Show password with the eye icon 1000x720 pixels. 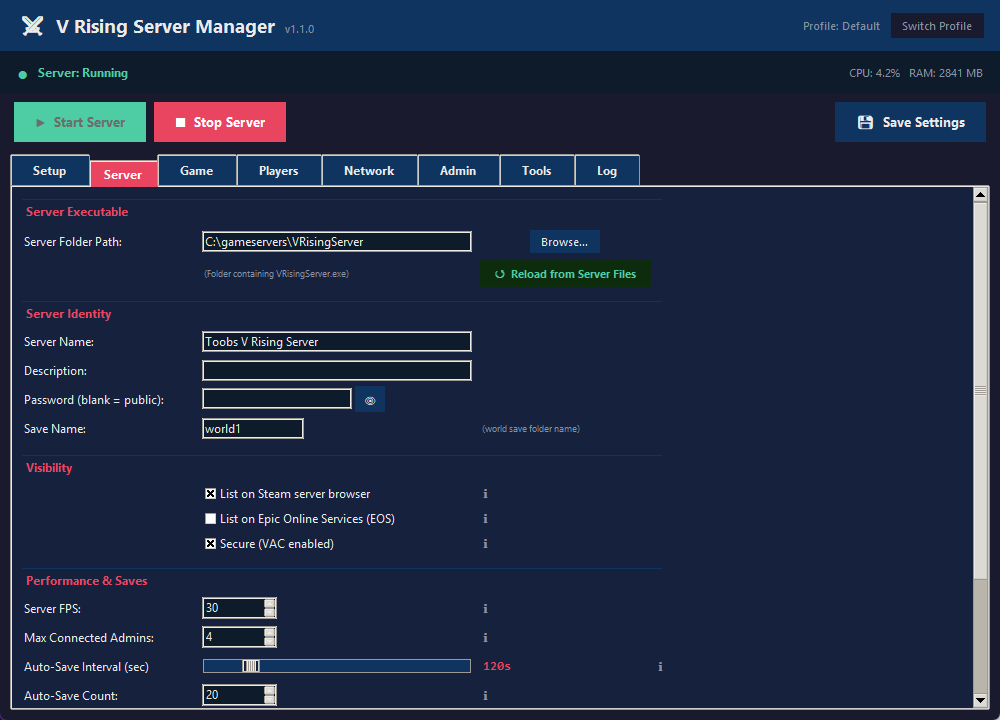coord(370,400)
